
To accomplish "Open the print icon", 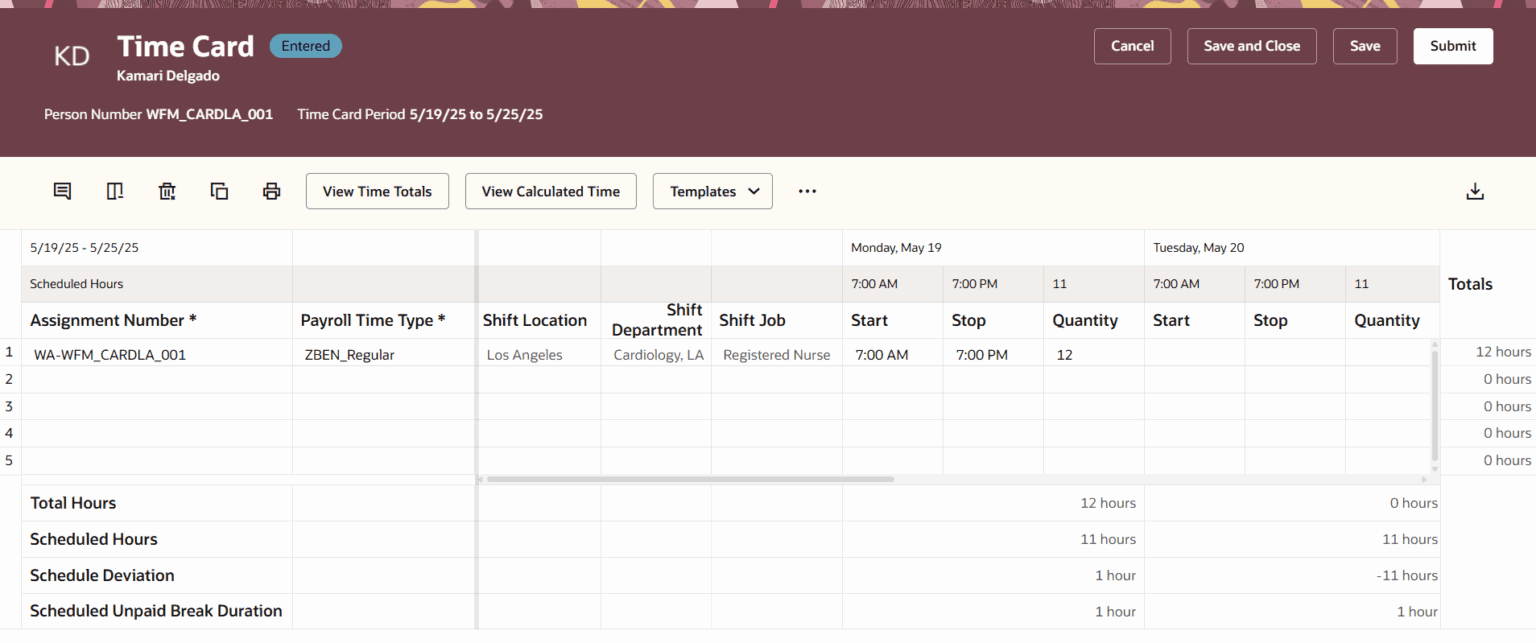I will [x=271, y=190].
